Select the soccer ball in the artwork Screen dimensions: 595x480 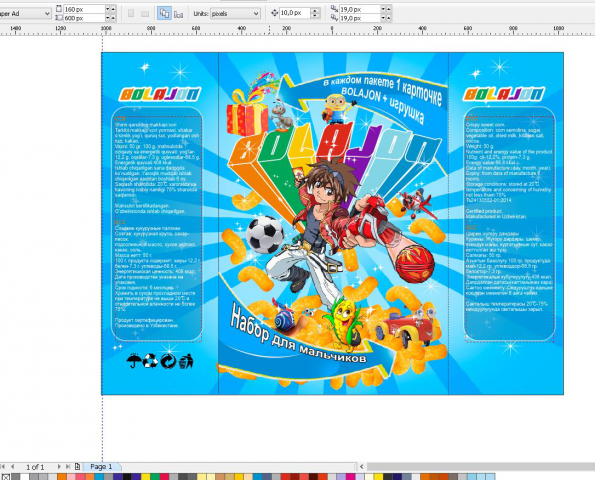click(x=264, y=234)
